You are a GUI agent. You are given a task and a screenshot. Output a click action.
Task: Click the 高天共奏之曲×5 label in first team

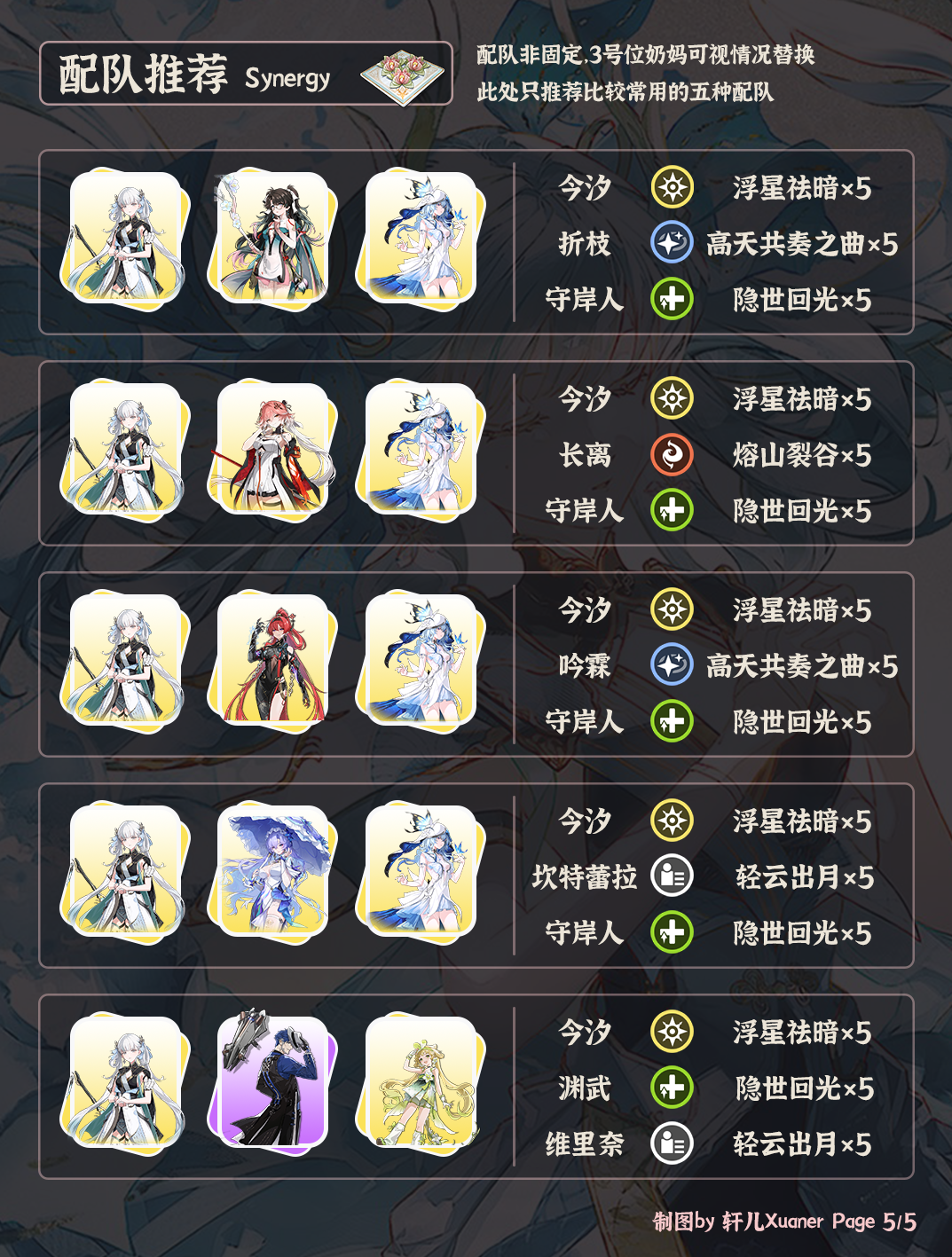click(x=802, y=244)
